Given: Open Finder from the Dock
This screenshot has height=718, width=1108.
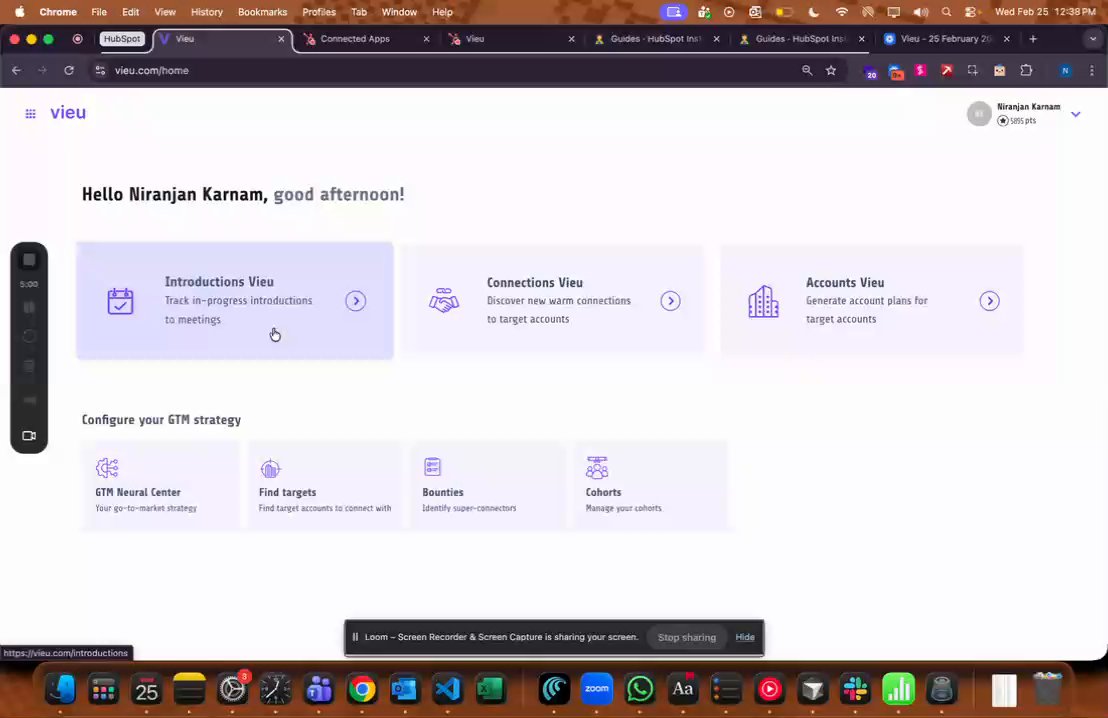Looking at the screenshot, I should (x=60, y=689).
